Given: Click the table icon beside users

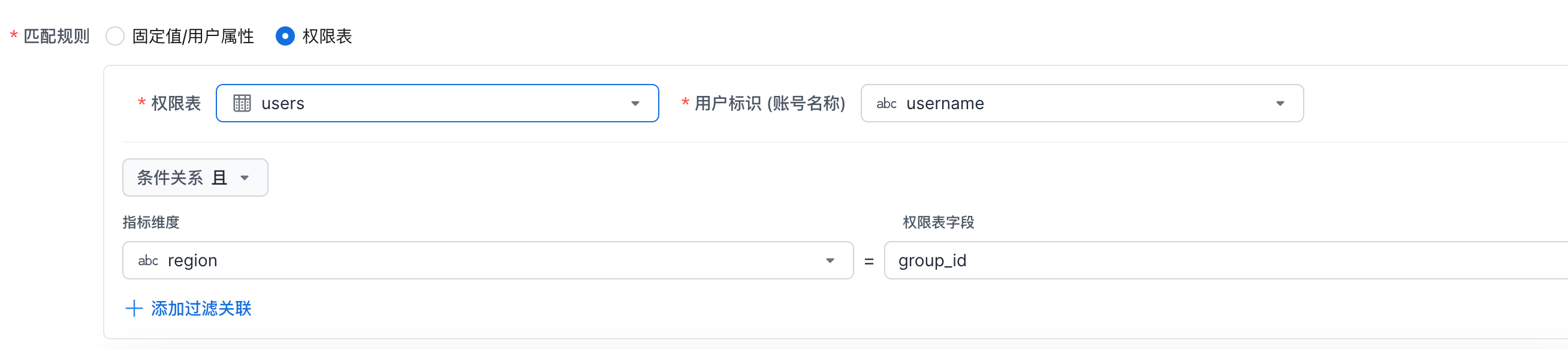Looking at the screenshot, I should tap(242, 104).
